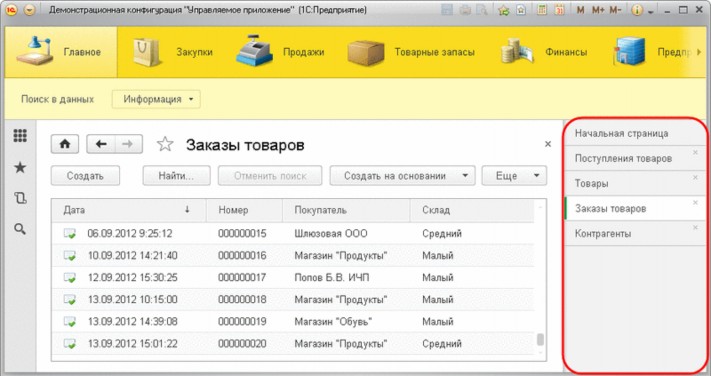Close the Контрагенты tab
Screen dimensions: 711x376
696,227
